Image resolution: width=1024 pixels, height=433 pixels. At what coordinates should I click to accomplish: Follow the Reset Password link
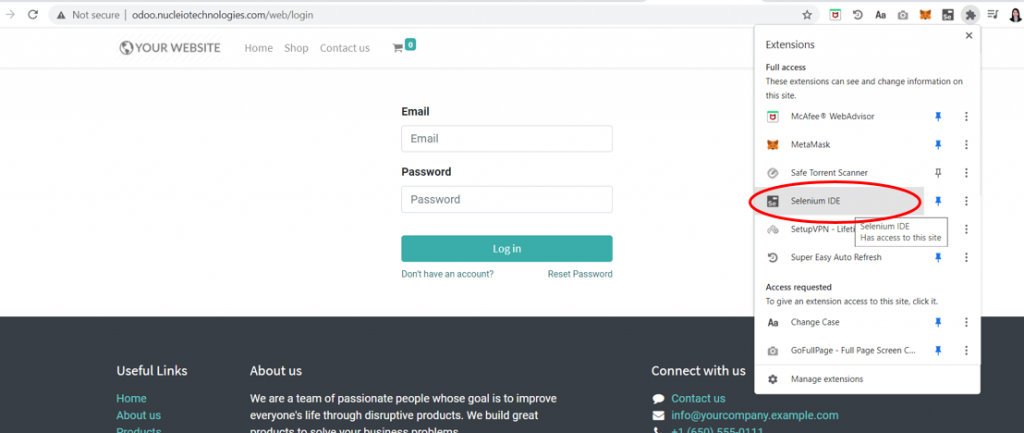[x=580, y=274]
